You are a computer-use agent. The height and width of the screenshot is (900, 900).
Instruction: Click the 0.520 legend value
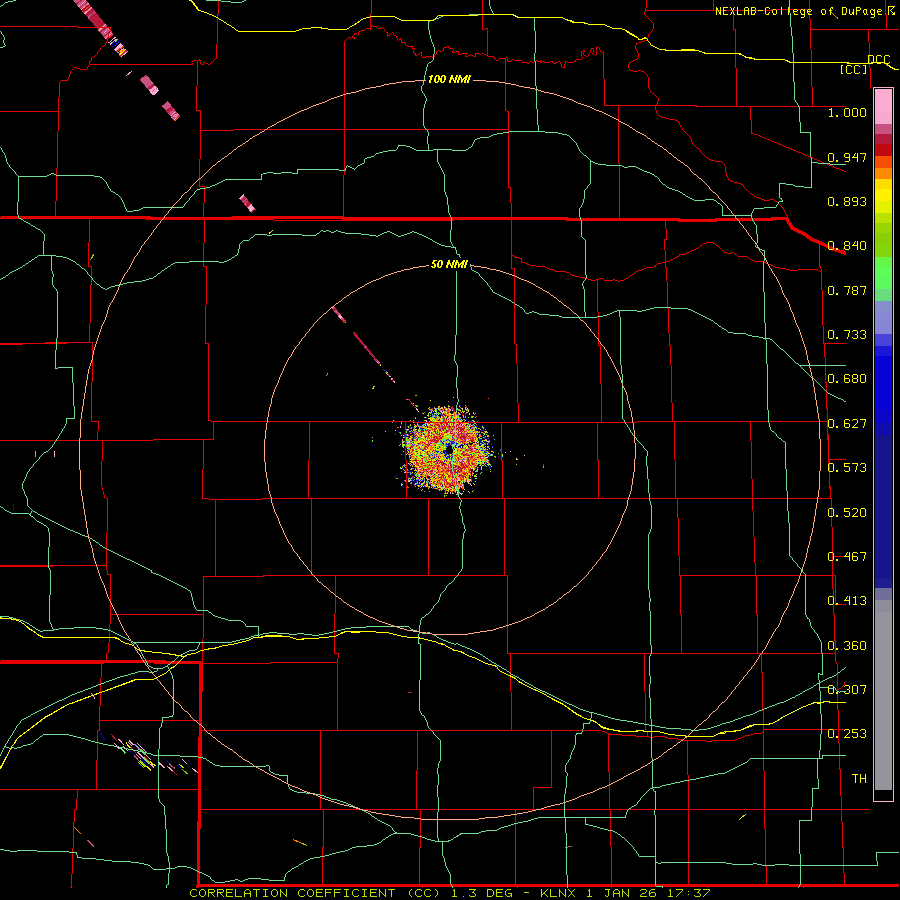tap(847, 512)
